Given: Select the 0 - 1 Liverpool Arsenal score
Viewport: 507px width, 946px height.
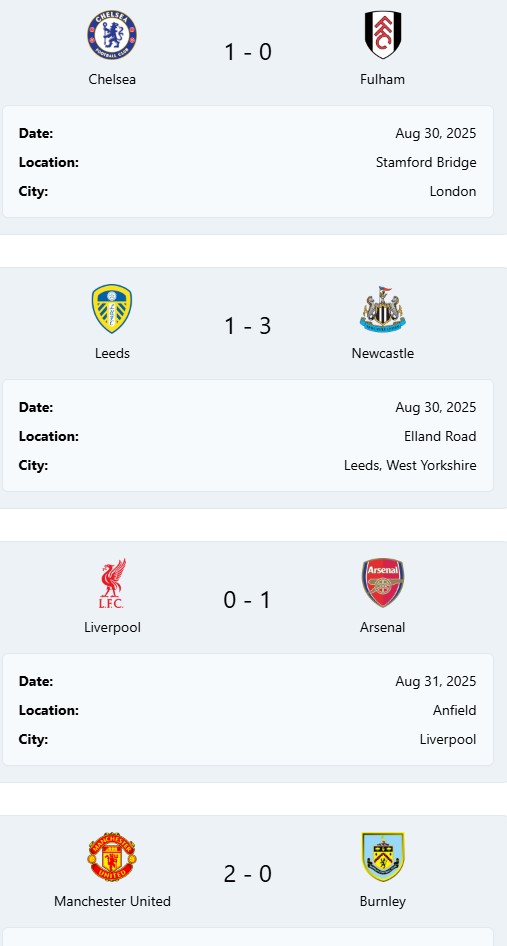Looking at the screenshot, I should 247,600.
